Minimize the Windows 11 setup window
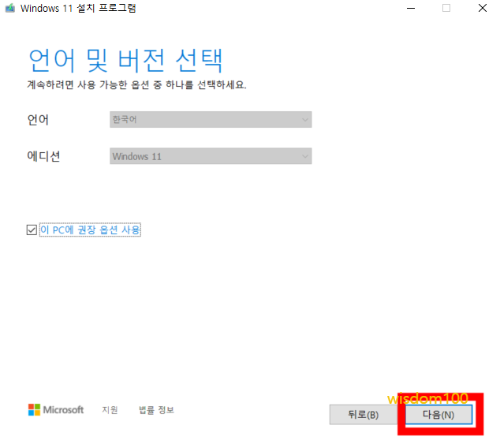The width and height of the screenshot is (500, 442). point(411,8)
